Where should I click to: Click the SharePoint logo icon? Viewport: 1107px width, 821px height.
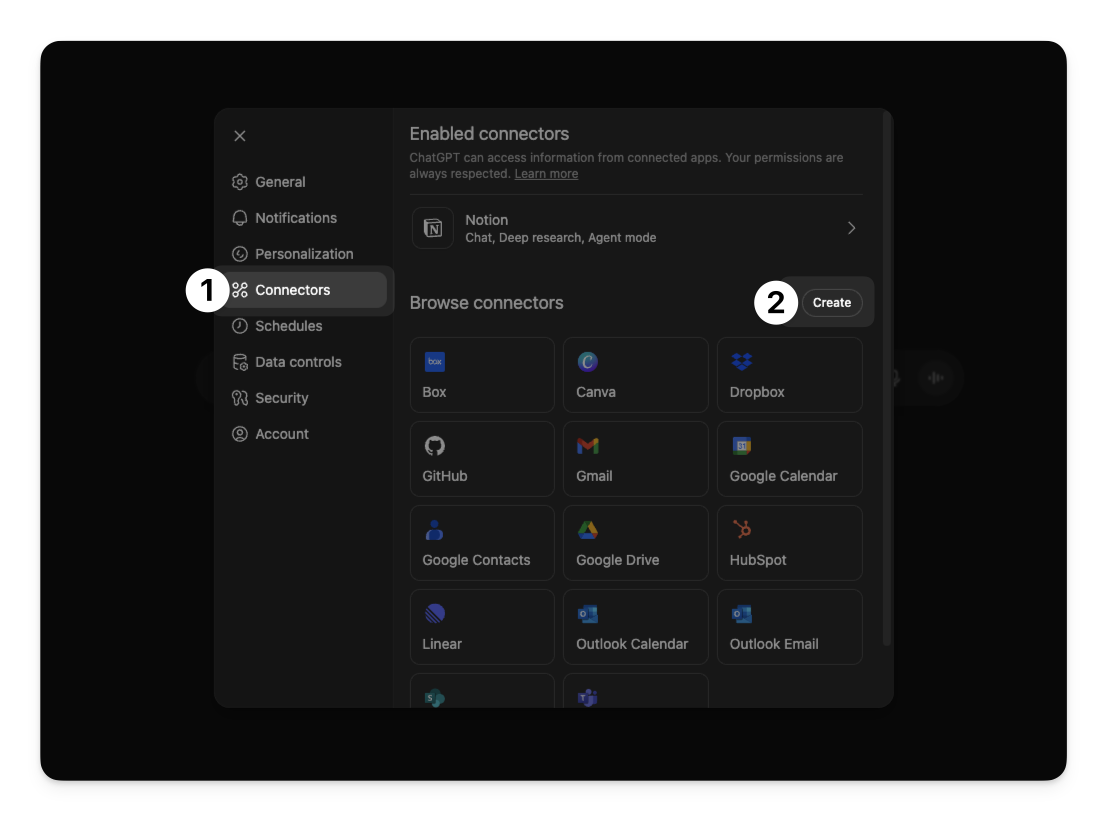click(x=434, y=697)
